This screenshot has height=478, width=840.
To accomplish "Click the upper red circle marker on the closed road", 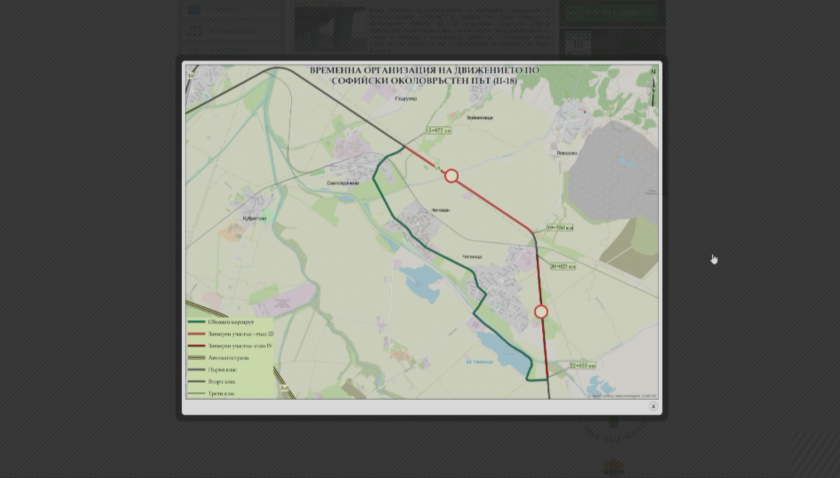I will point(452,176).
